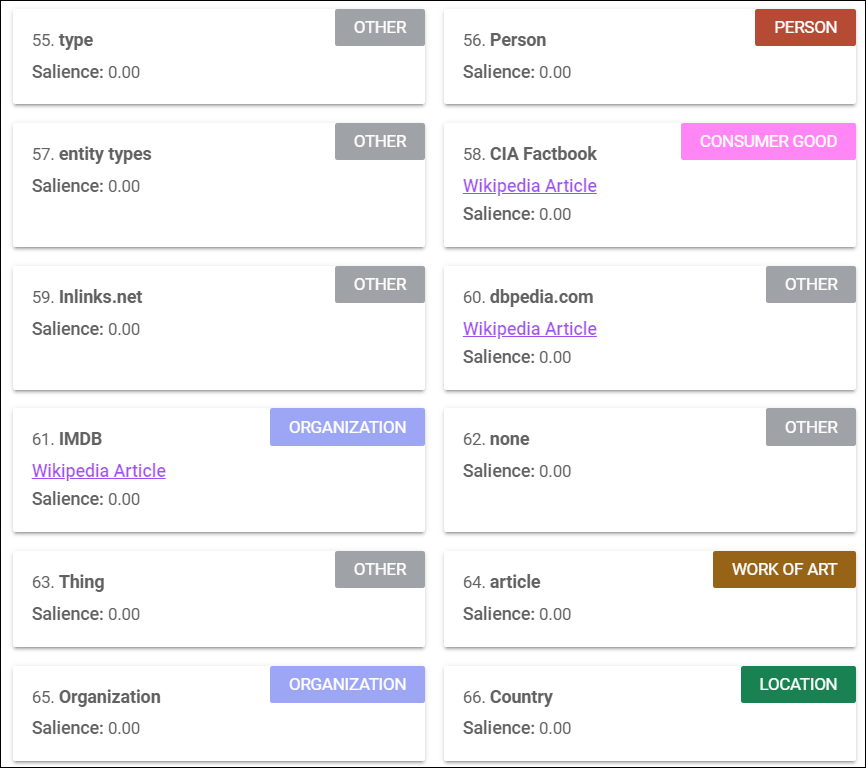This screenshot has height=768, width=866.
Task: Click the OTHER badge on card 62
Action: click(810, 427)
